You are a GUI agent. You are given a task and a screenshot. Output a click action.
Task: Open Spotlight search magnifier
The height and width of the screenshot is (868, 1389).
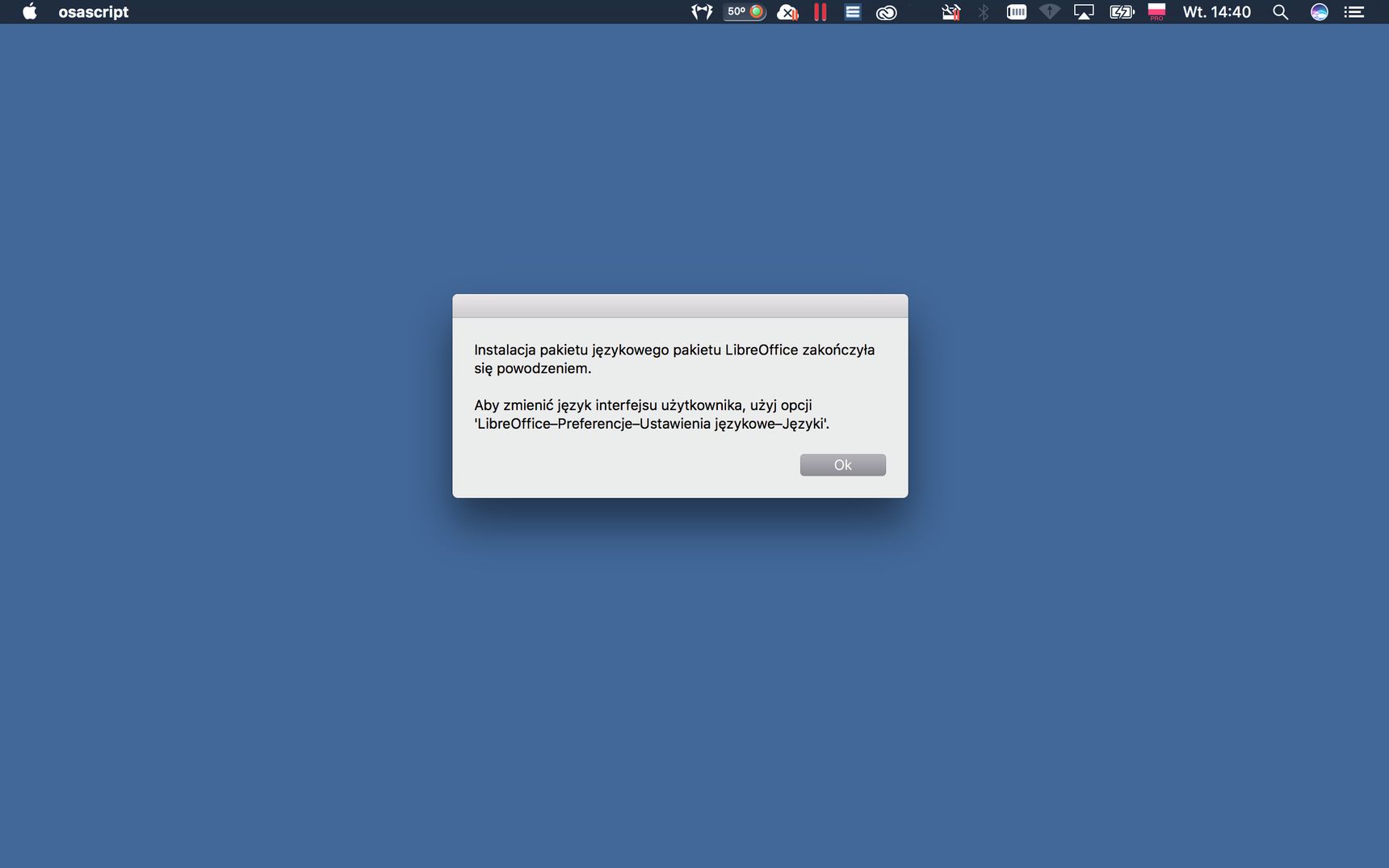1280,12
